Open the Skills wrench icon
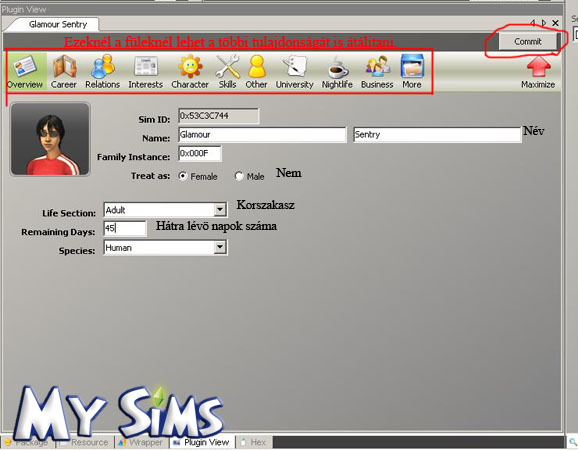This screenshot has width=578, height=450. tap(227, 67)
